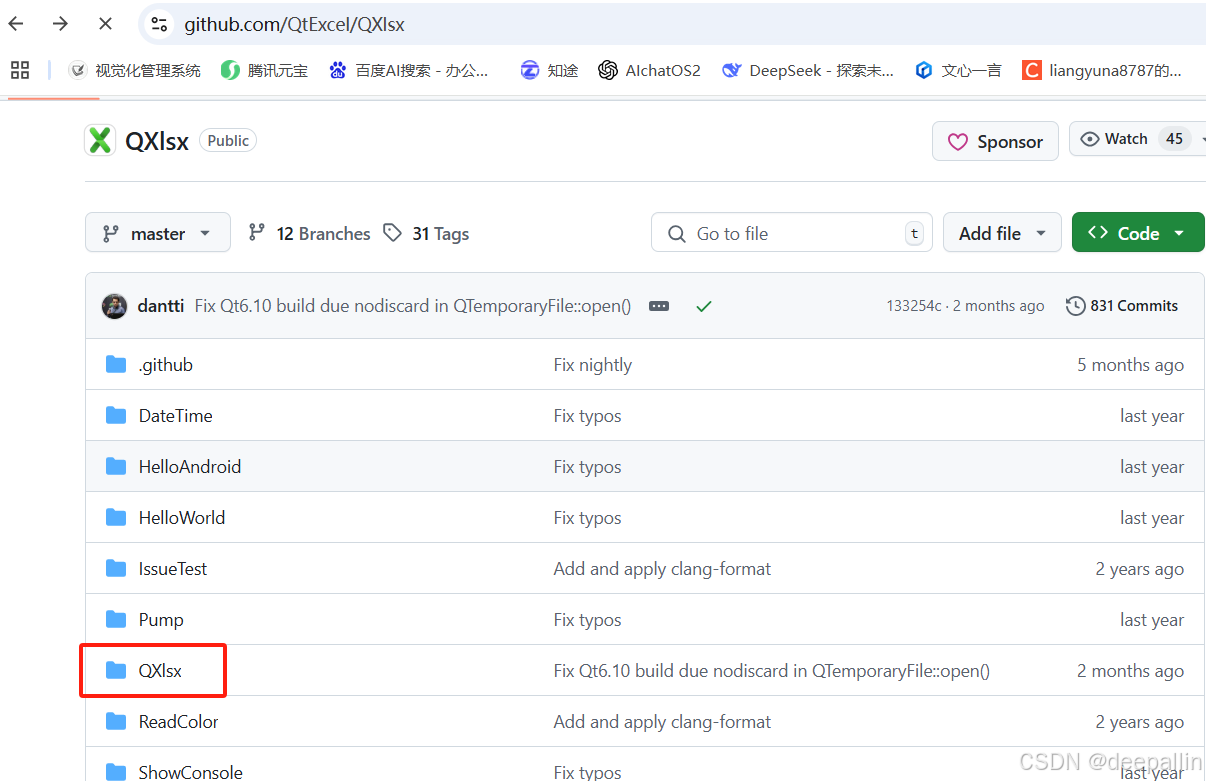The image size is (1206, 781).
Task: Open the ShowConsole folder
Action: pyautogui.click(x=191, y=773)
